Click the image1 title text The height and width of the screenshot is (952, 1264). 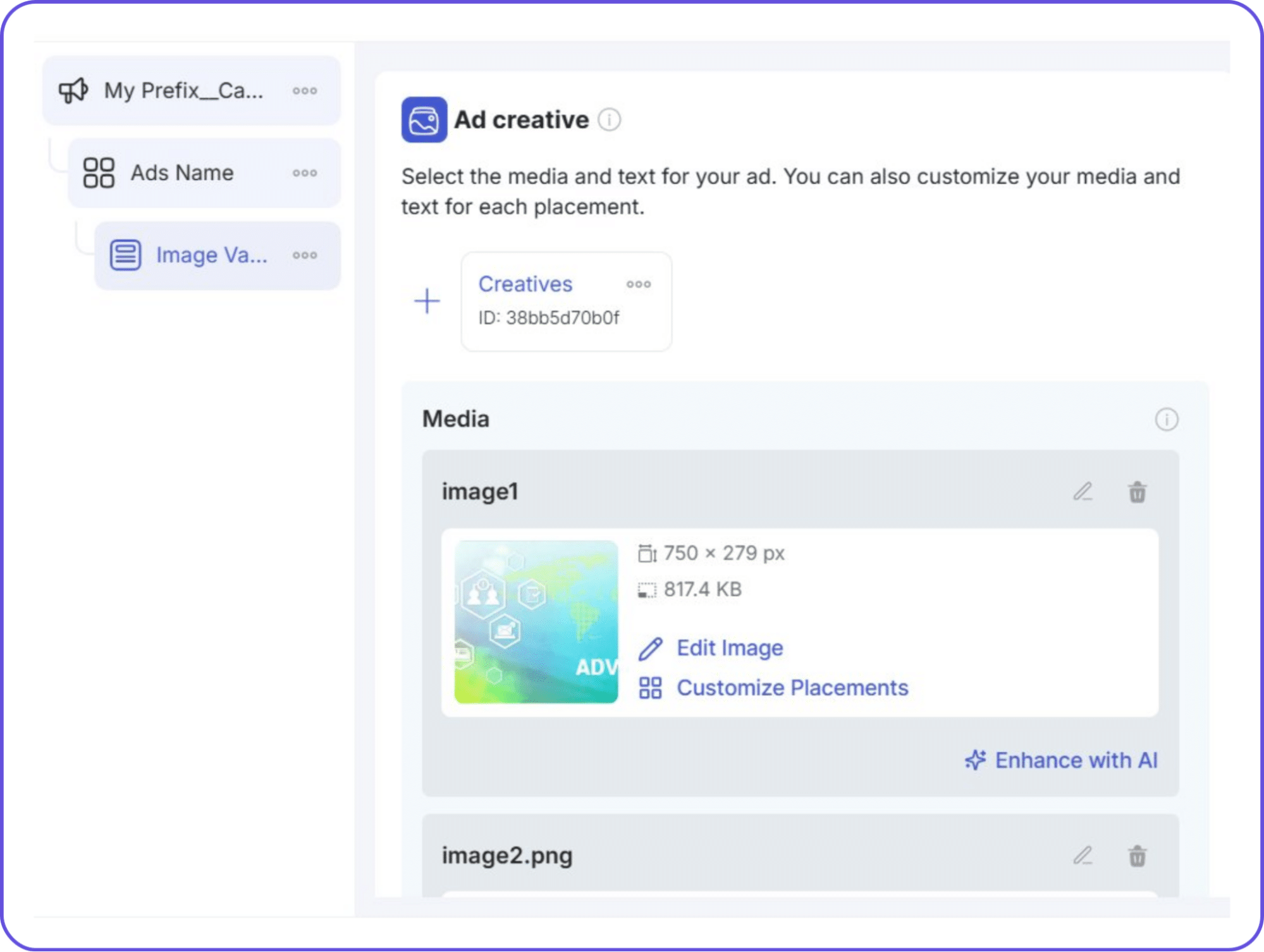click(x=480, y=492)
